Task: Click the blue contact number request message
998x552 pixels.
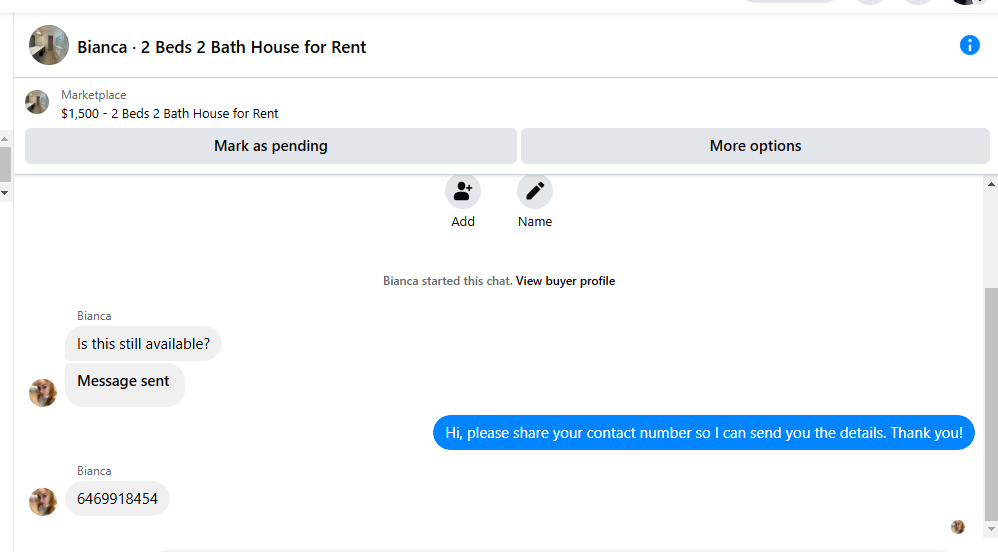Action: coord(704,433)
